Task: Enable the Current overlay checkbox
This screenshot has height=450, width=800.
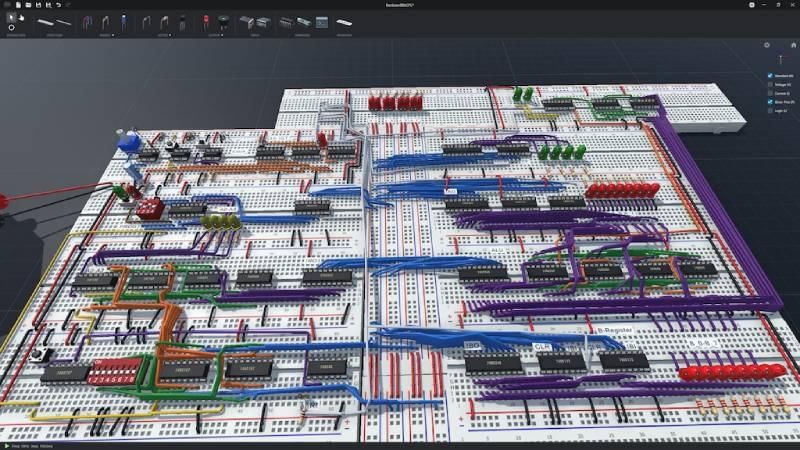Action: 769,93
